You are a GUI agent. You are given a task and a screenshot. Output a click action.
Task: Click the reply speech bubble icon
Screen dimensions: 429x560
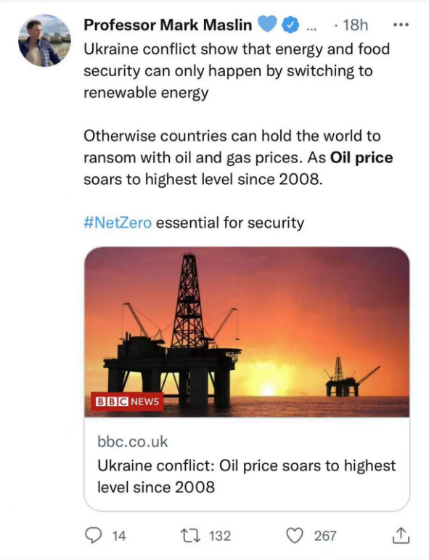tap(93, 535)
